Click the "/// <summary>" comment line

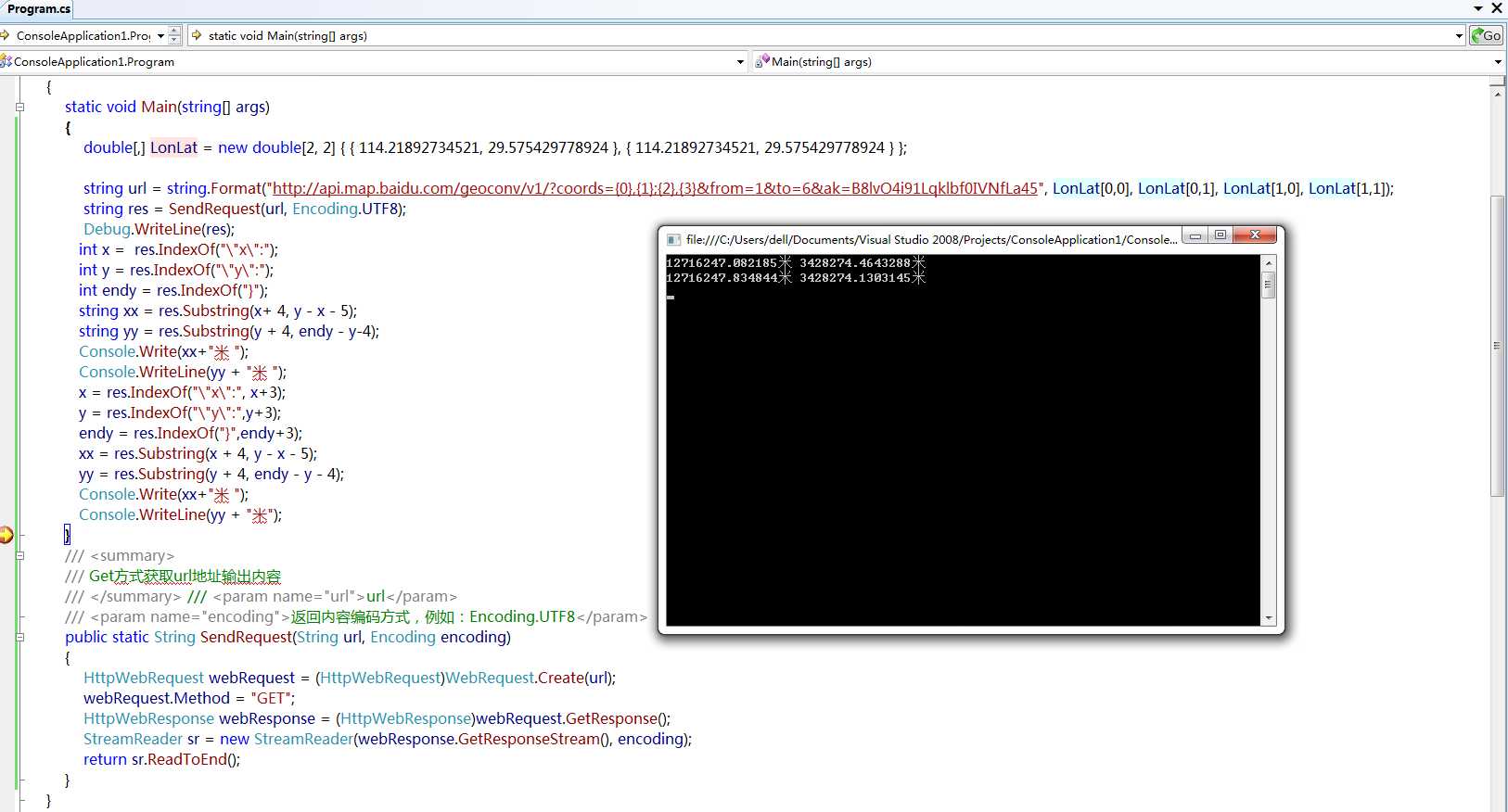(120, 555)
